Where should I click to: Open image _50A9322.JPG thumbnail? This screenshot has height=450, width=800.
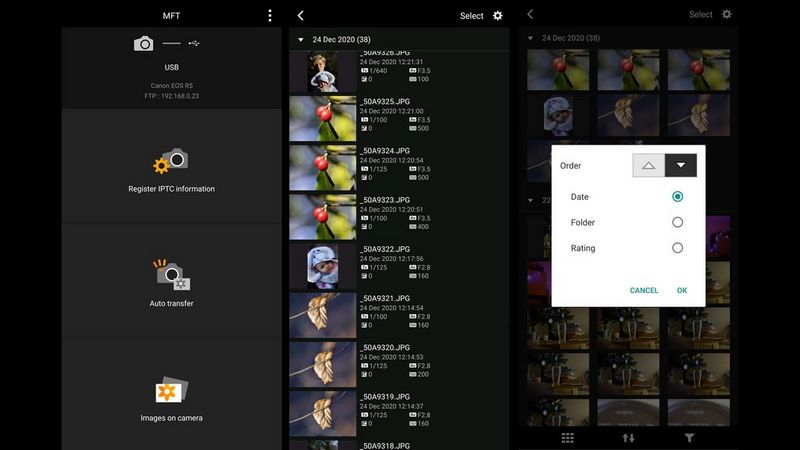point(322,266)
